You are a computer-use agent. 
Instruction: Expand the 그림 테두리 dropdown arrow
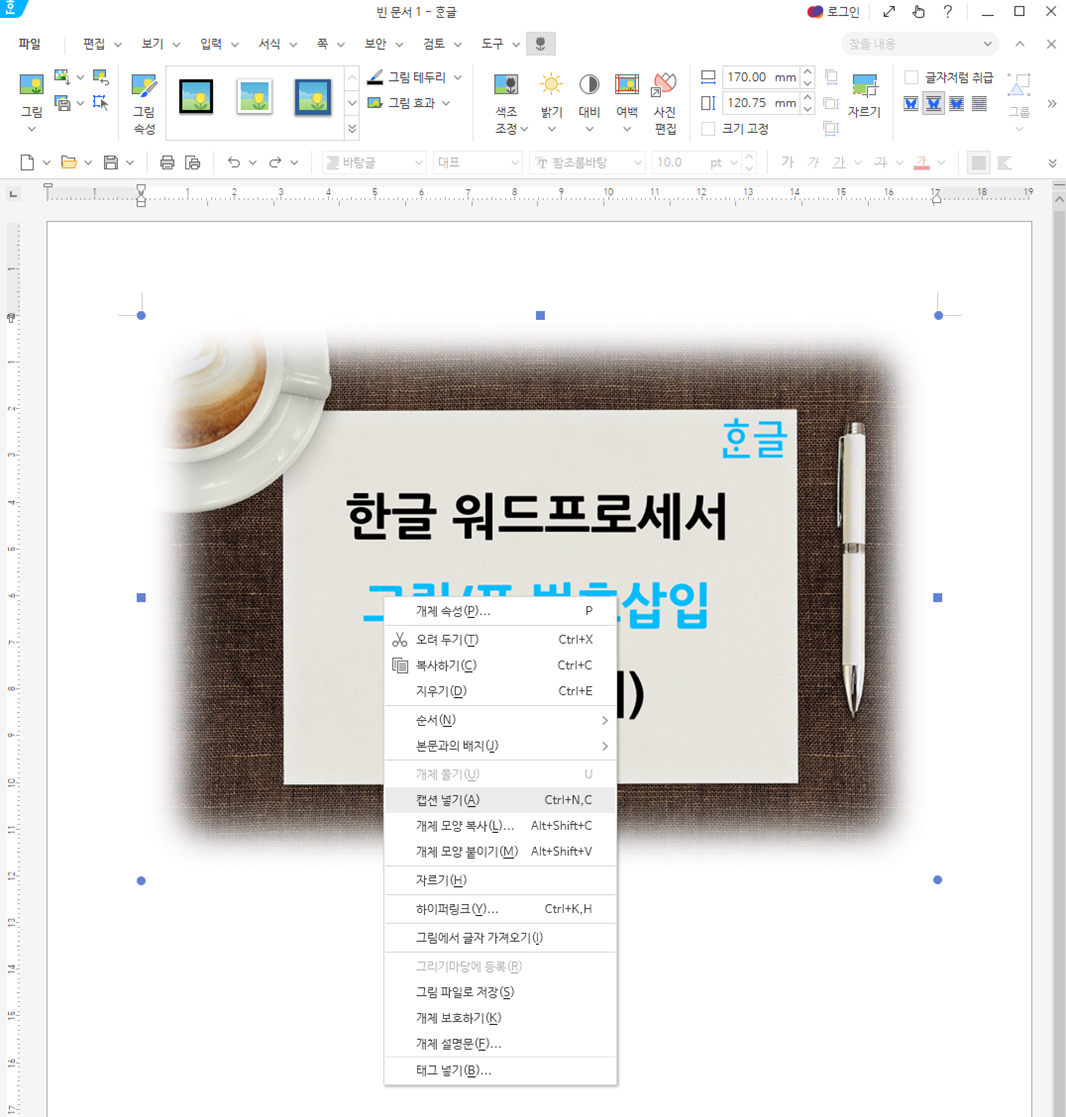click(457, 77)
